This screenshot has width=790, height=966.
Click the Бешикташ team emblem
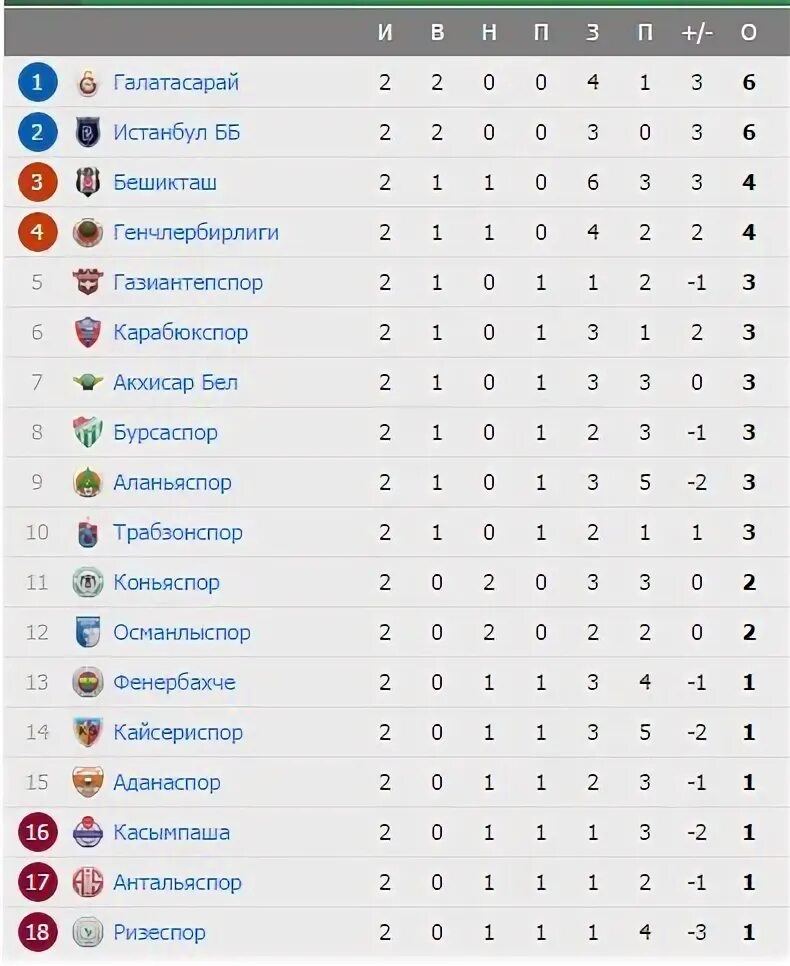[x=88, y=182]
